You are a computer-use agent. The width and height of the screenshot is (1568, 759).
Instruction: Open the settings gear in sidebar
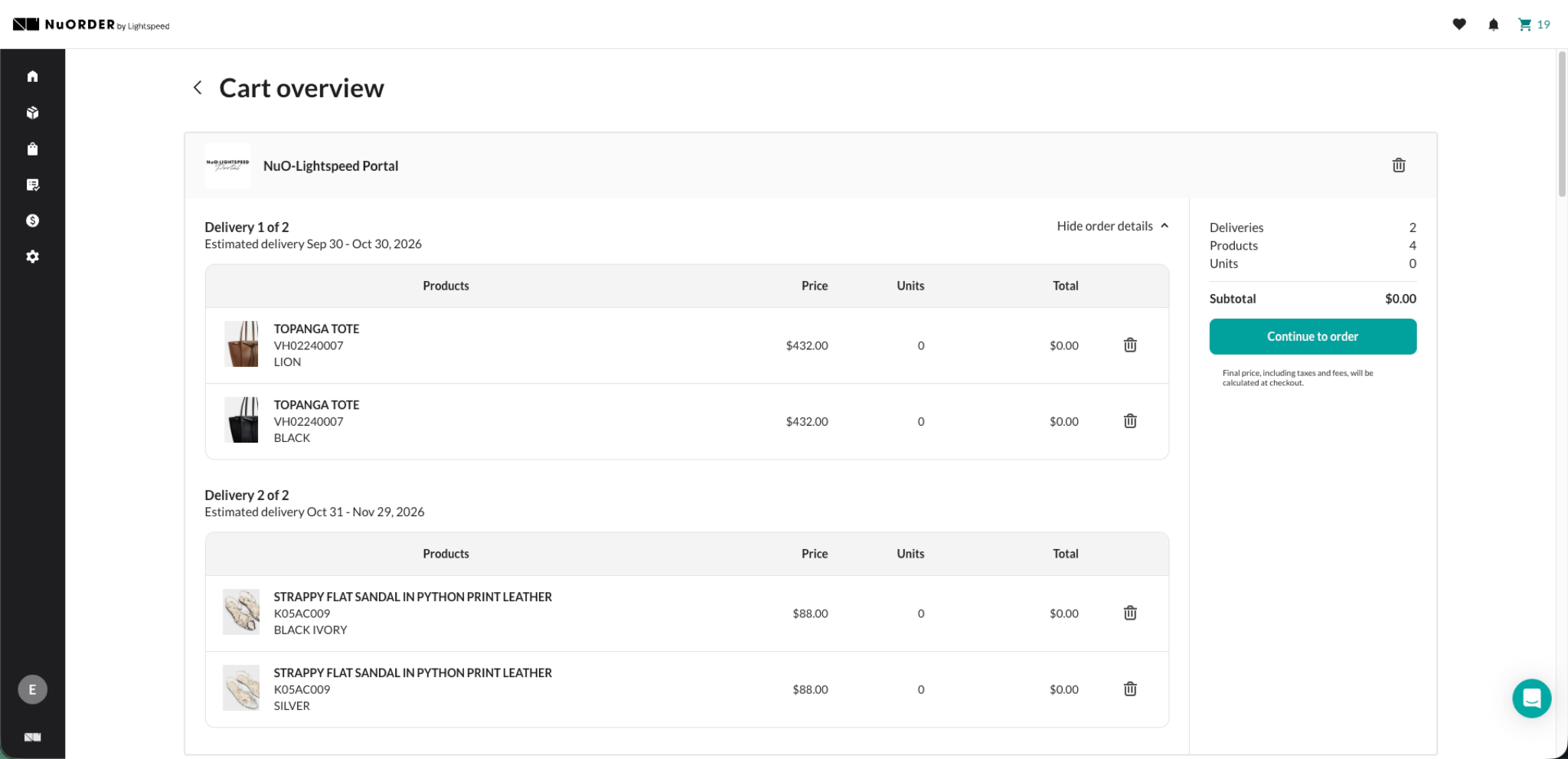tap(32, 257)
